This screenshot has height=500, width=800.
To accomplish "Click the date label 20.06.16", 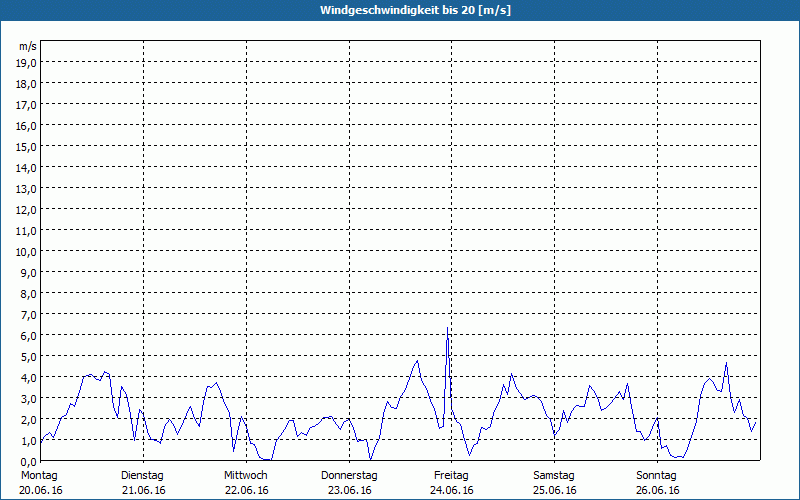I will [40, 490].
